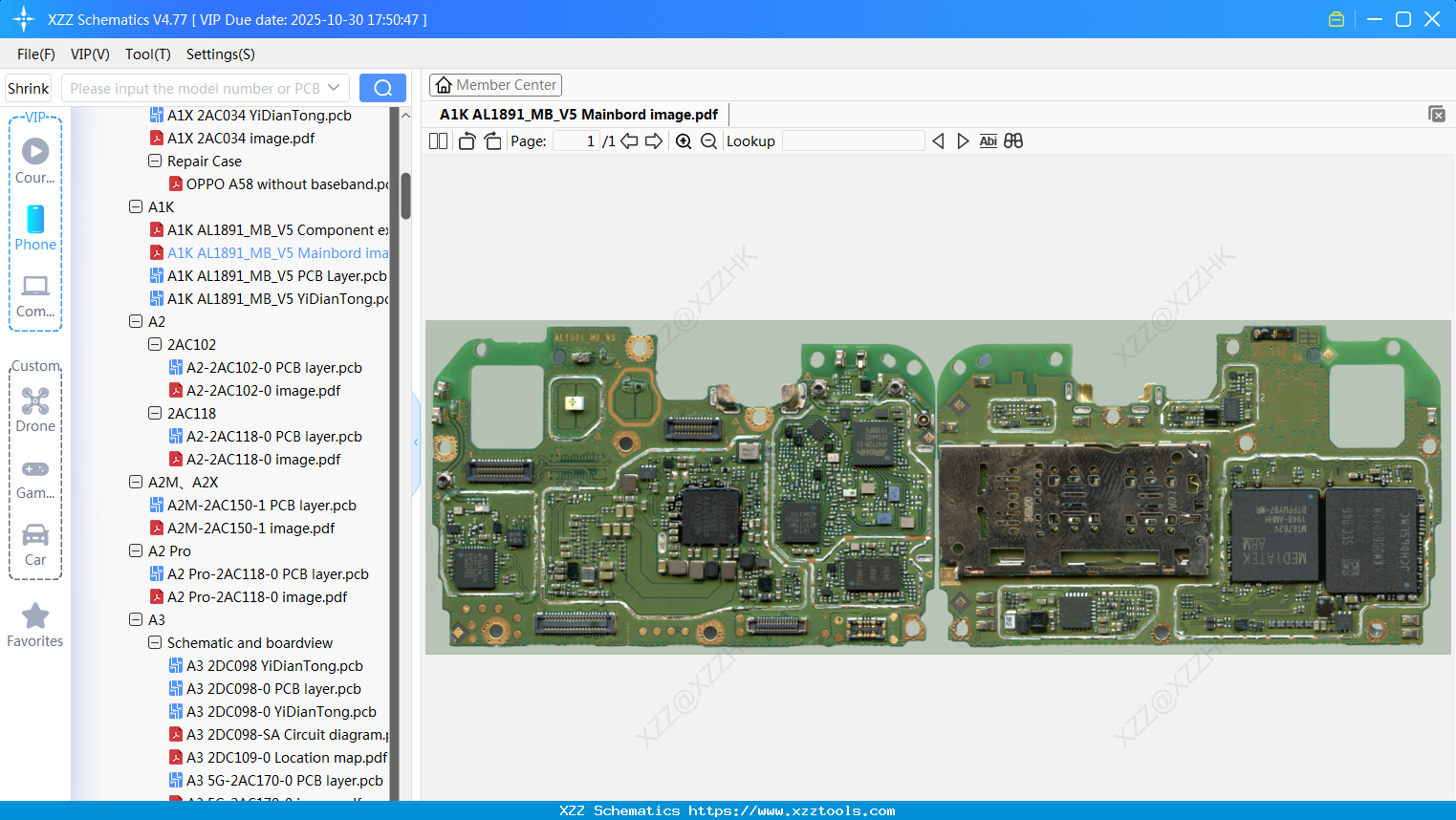Image resolution: width=1456 pixels, height=820 pixels.
Task: Go to next page arrow
Action: click(654, 141)
